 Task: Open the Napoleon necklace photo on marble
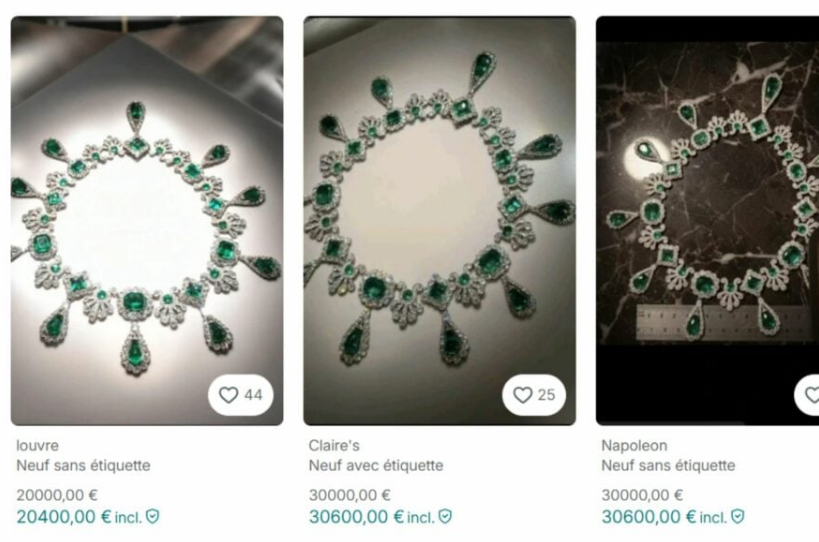(707, 220)
